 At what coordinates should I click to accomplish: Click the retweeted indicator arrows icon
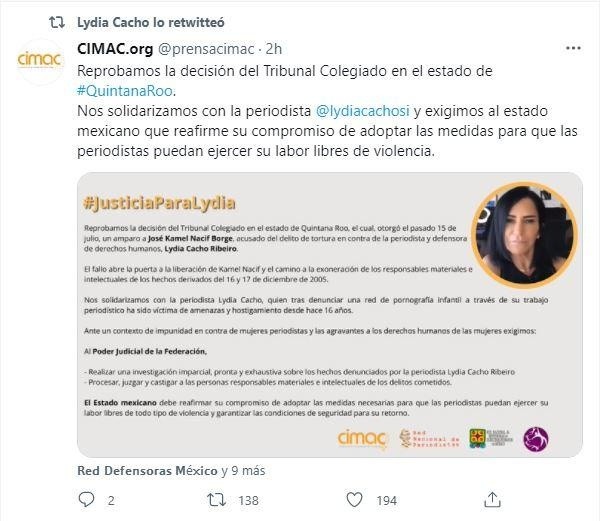[x=57, y=22]
